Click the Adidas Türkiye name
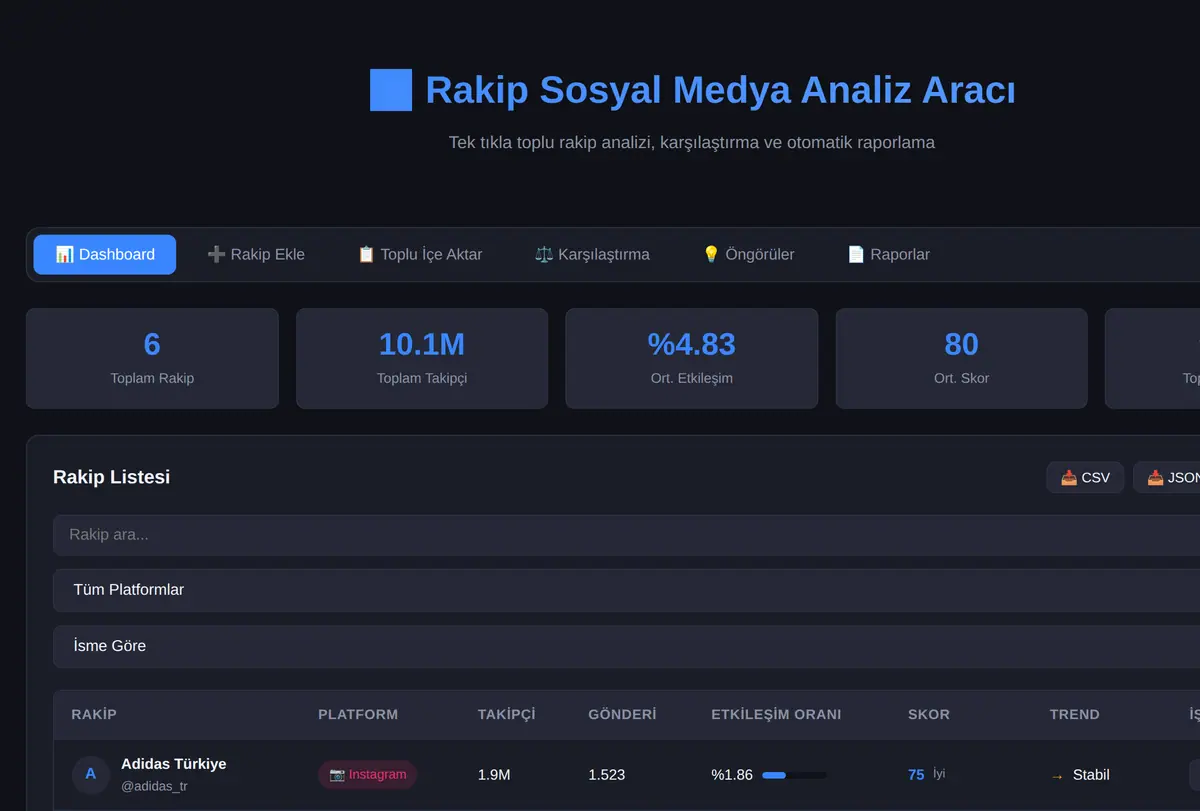The width and height of the screenshot is (1200, 811). 174,763
